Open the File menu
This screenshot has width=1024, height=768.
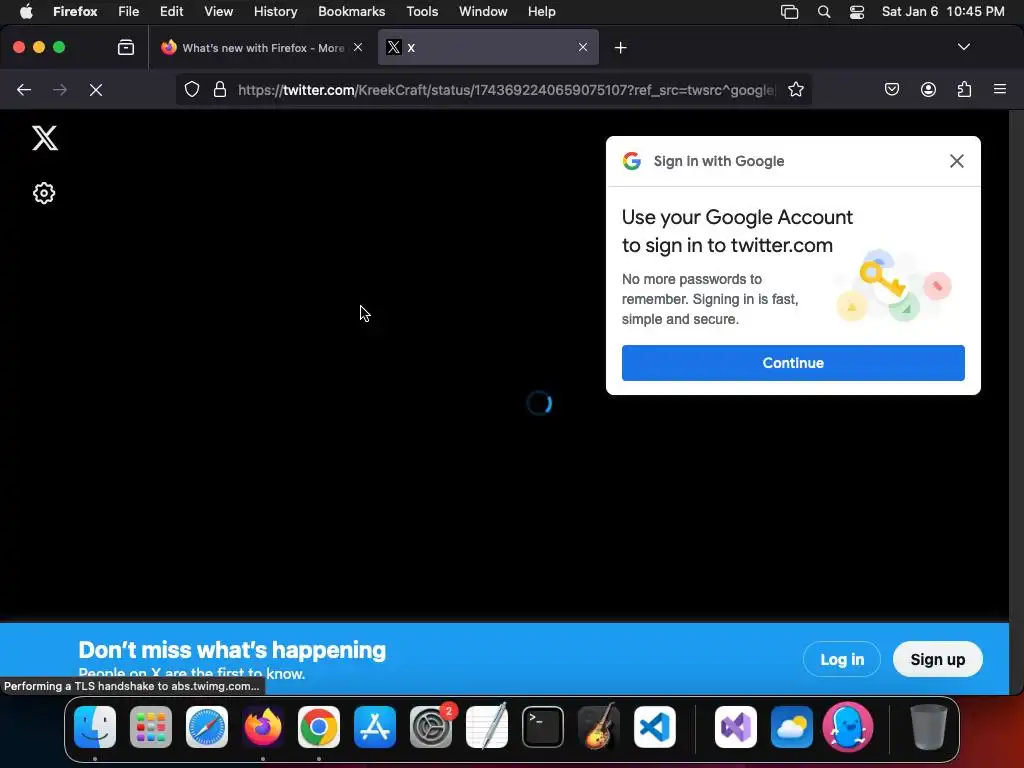click(129, 12)
